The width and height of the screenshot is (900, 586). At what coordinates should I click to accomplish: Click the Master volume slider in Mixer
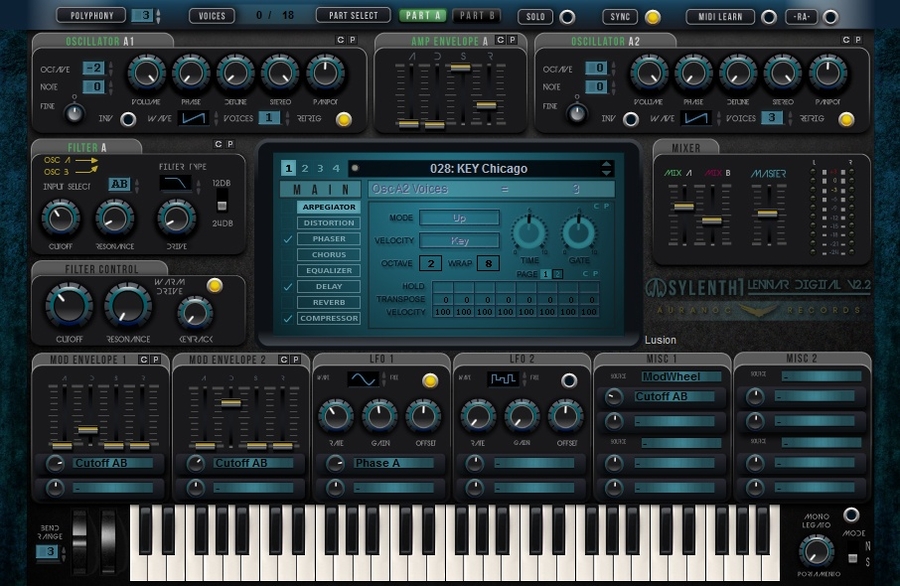click(766, 213)
